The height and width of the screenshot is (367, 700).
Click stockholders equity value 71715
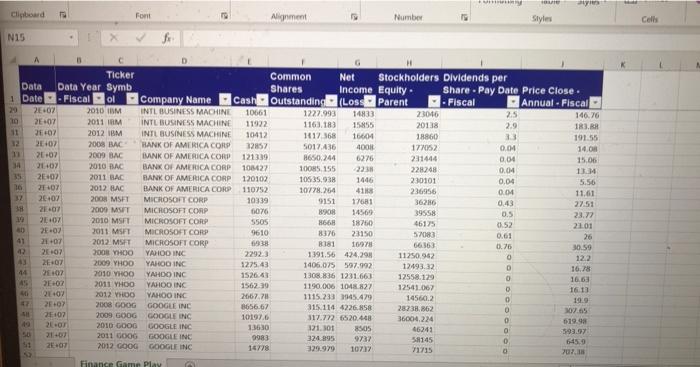(x=422, y=350)
